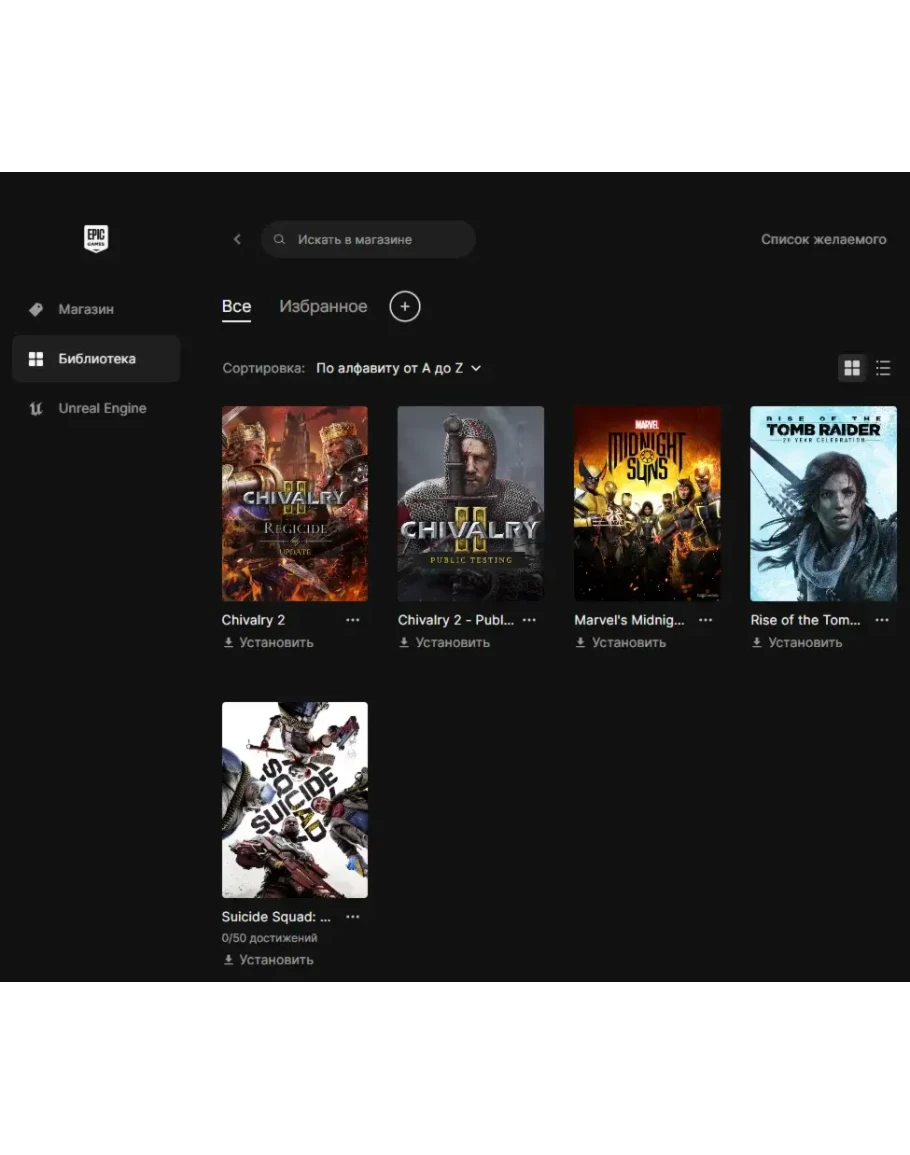Click the Epic Games logo icon
Viewport: 910px width, 1155px height.
[96, 238]
